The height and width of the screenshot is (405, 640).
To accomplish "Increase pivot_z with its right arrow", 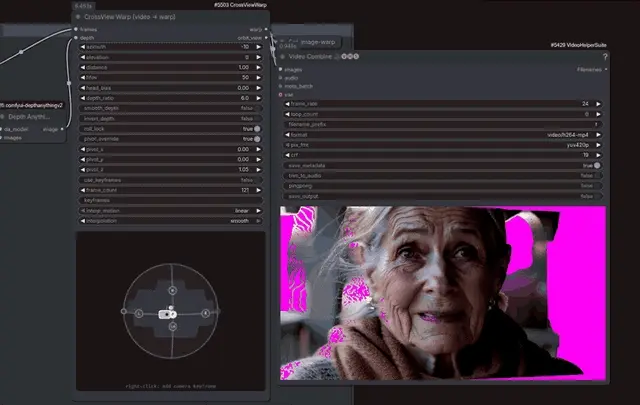I will 258,170.
